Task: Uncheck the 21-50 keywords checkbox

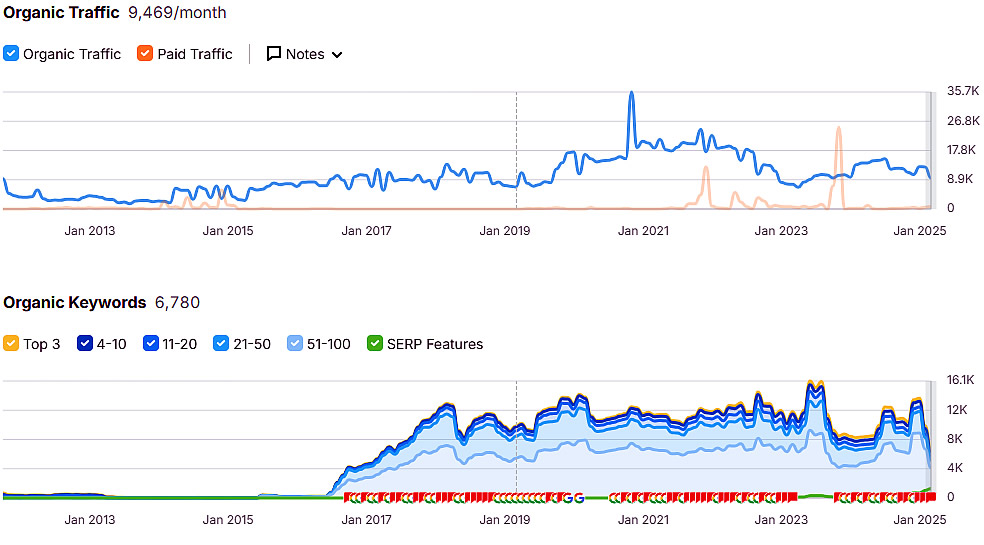Action: coord(222,344)
